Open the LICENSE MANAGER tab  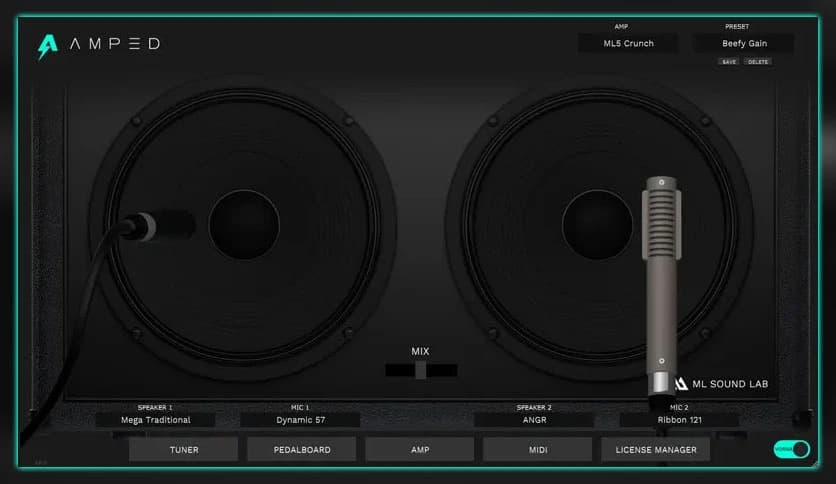click(x=656, y=450)
